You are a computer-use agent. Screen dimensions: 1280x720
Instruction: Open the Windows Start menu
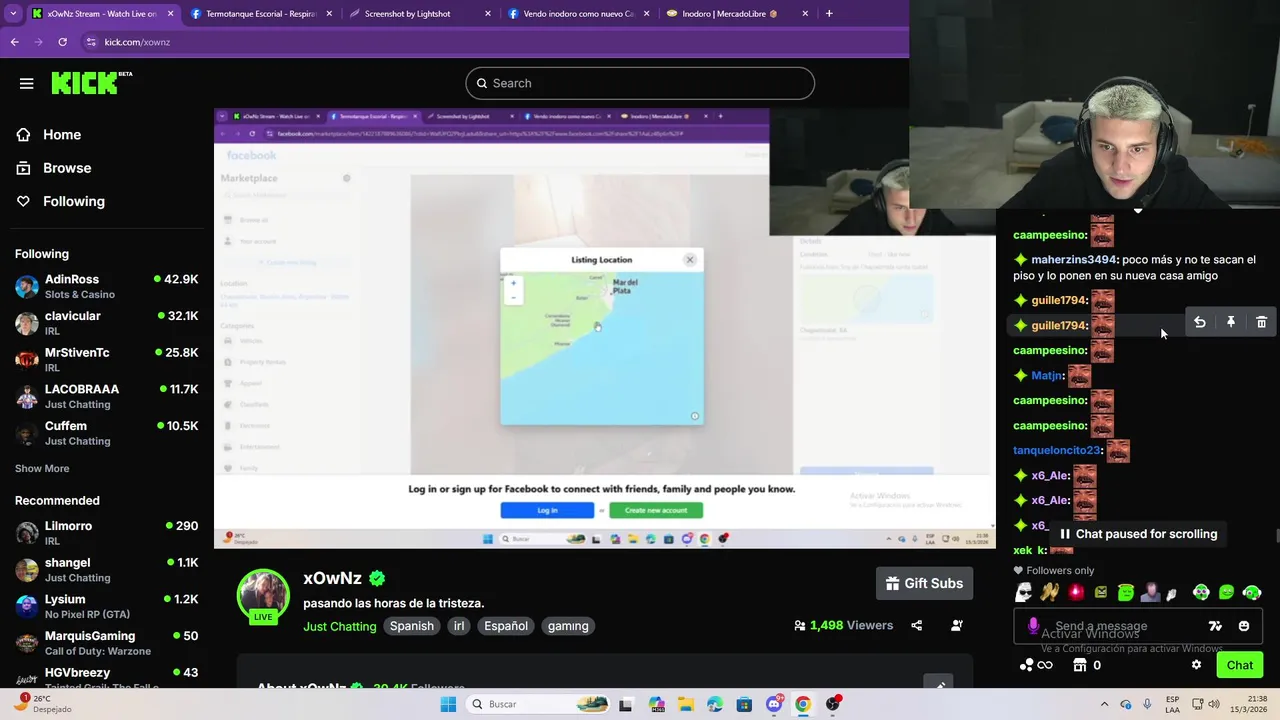tap(448, 704)
